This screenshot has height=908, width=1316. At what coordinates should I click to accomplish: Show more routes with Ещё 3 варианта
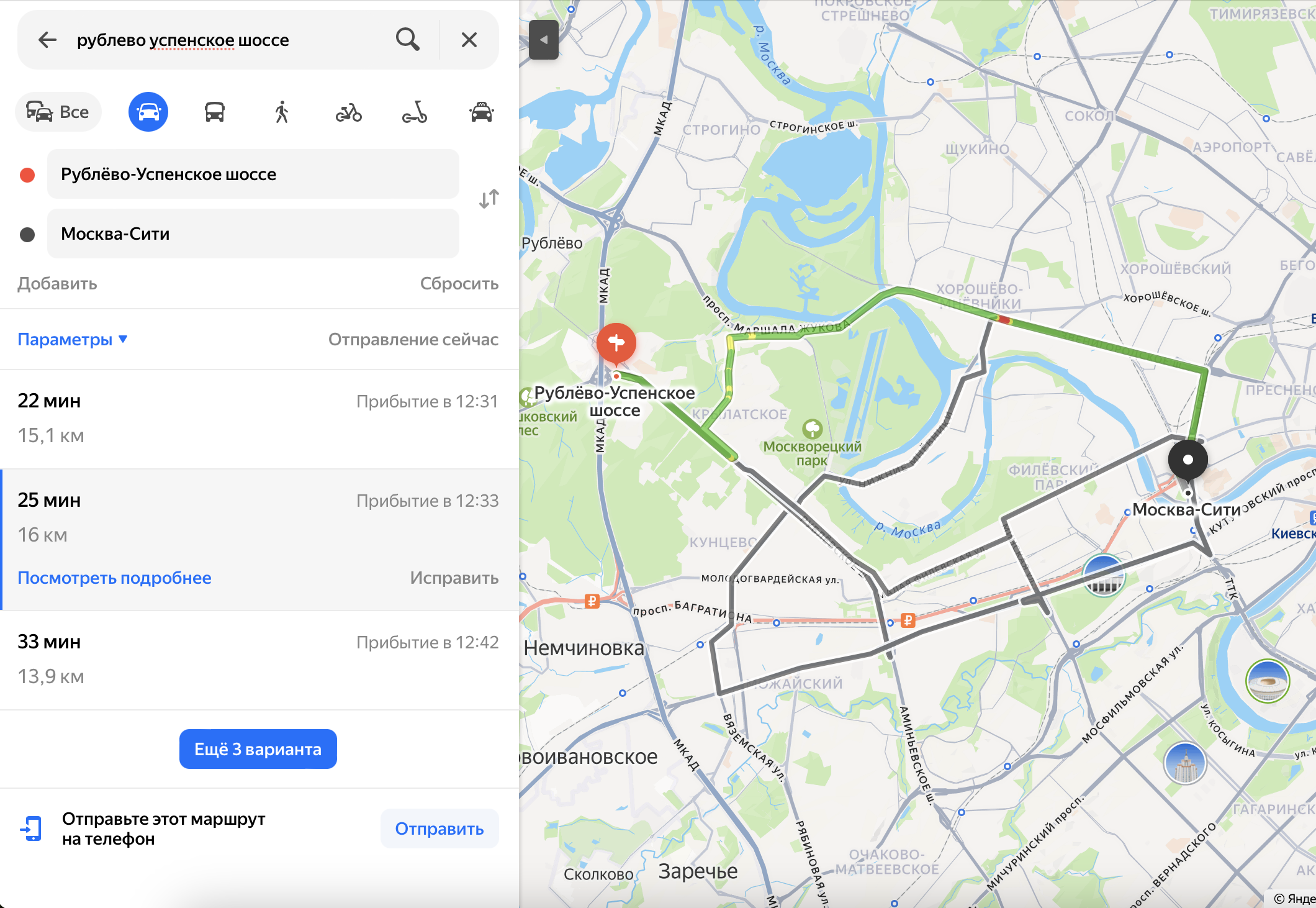coord(258,749)
